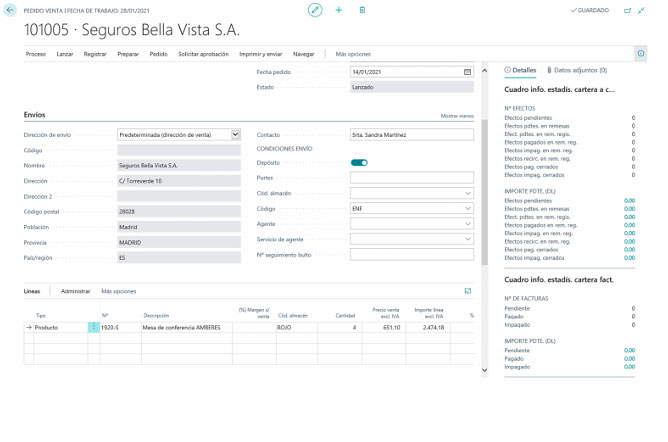Viewport: 668px width, 442px height.
Task: Click the pencil edit icon
Action: point(315,9)
